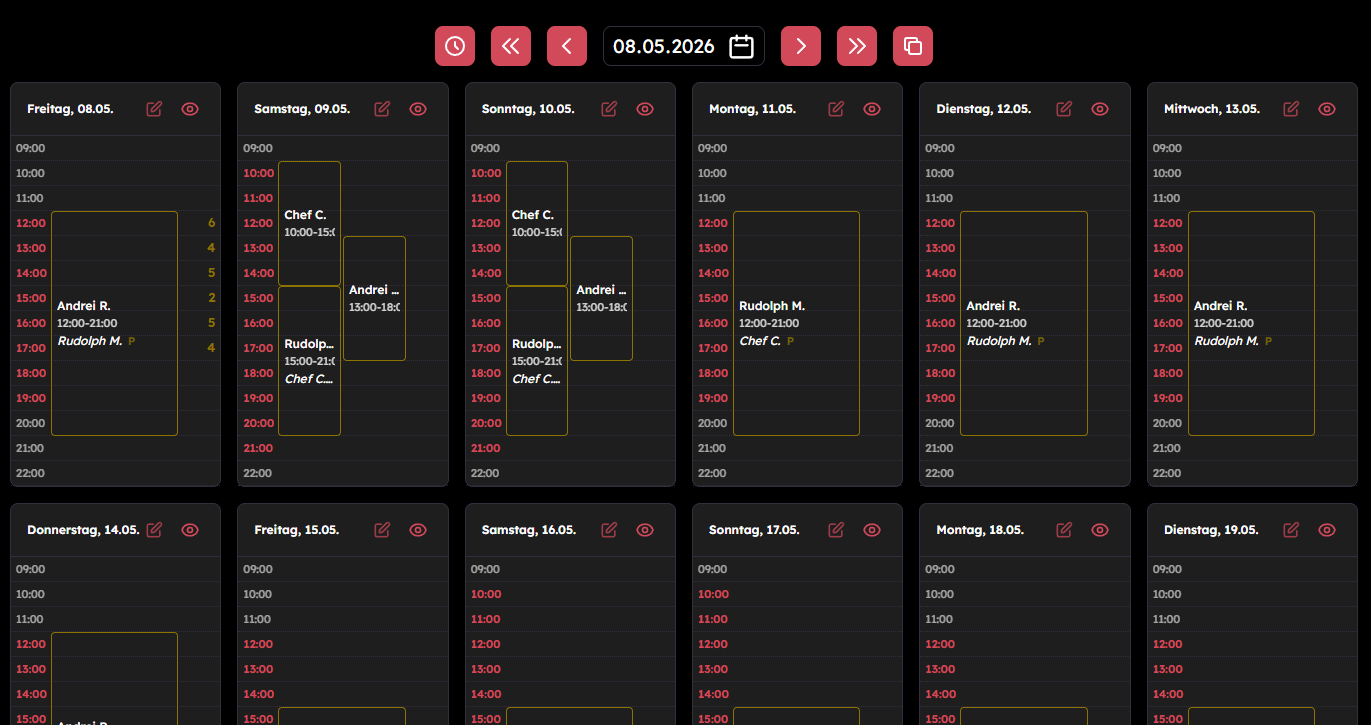Toggle the eye icon for Samstag, 16.05.
1371x725 pixels.
pos(645,530)
